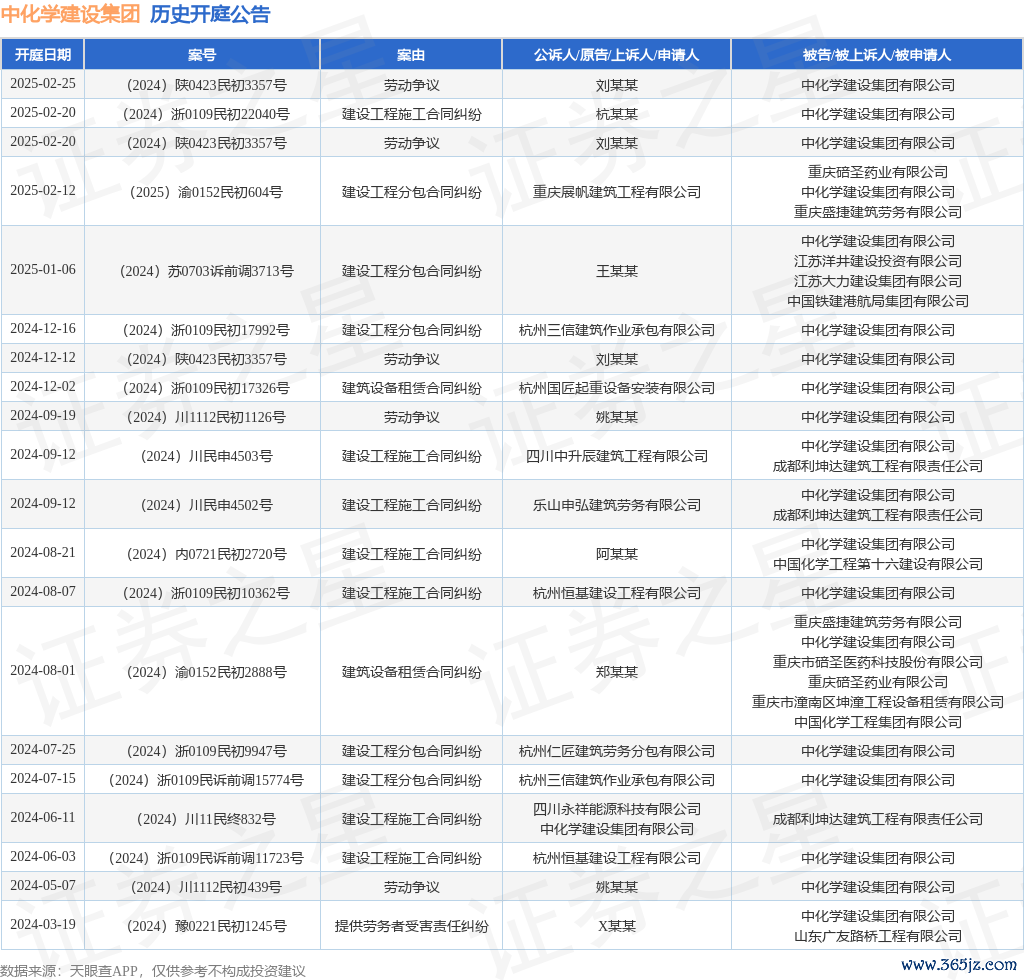Select the date 2024-08-01
This screenshot has width=1024, height=980.
43,671
